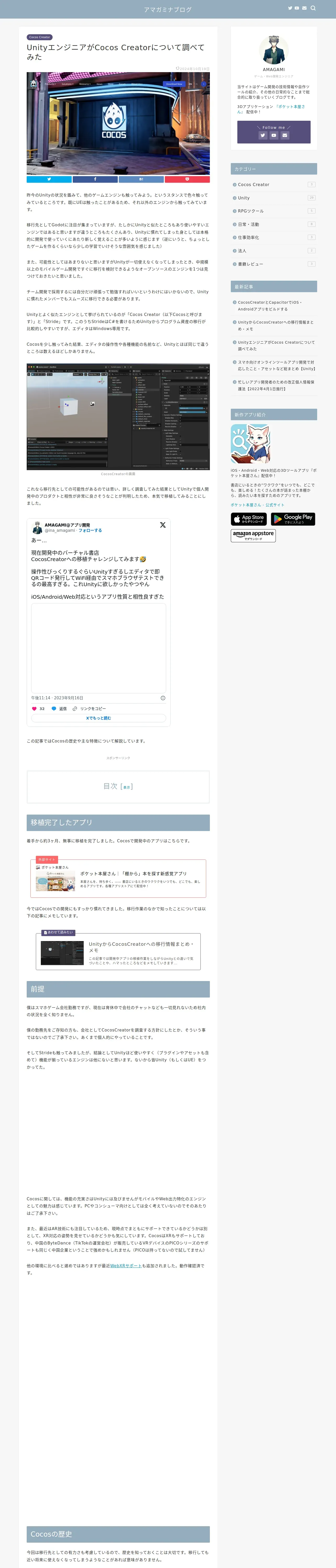Open the Unity category in the sidebar
The height and width of the screenshot is (1568, 336).
click(274, 198)
